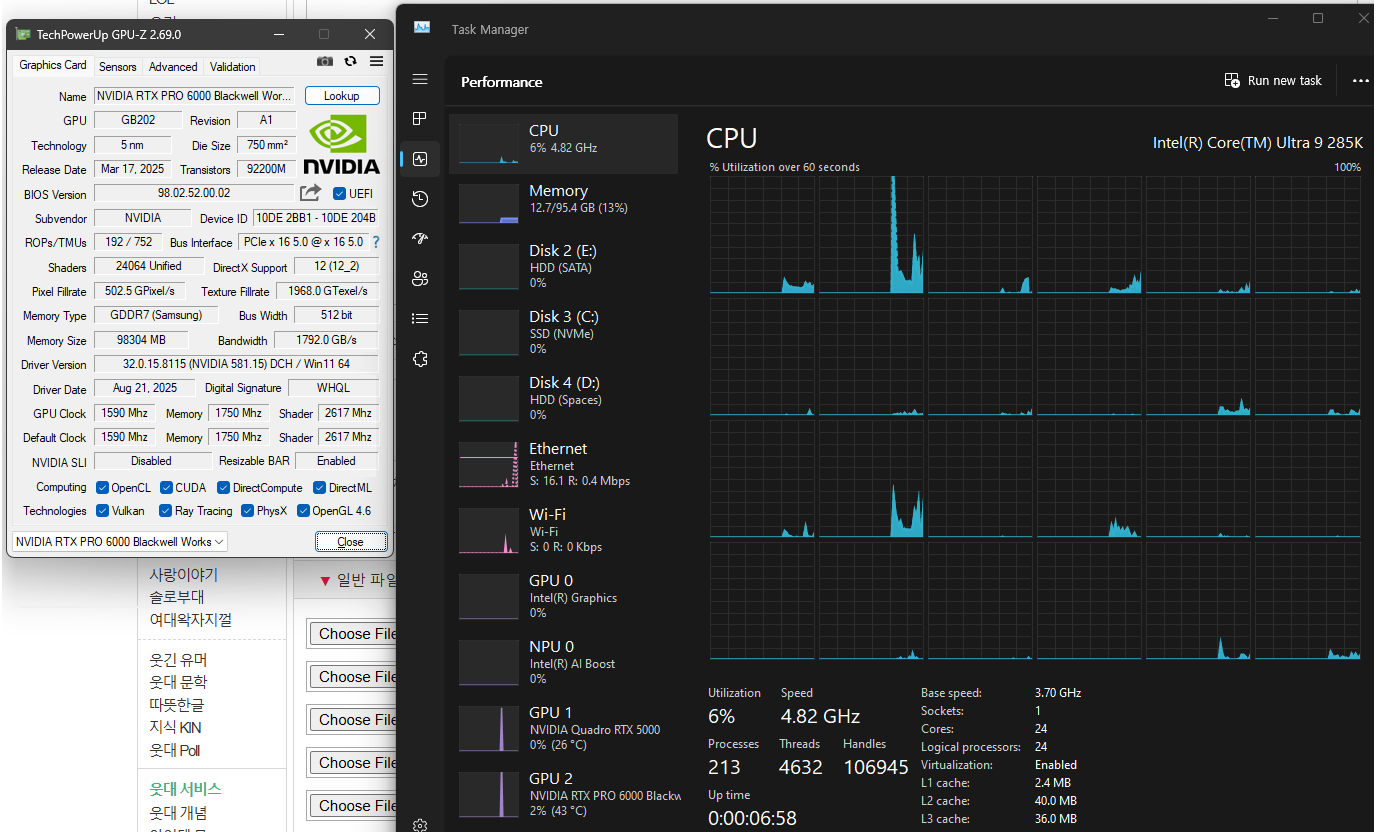Open the GPU-Z hamburger menu

tap(376, 62)
